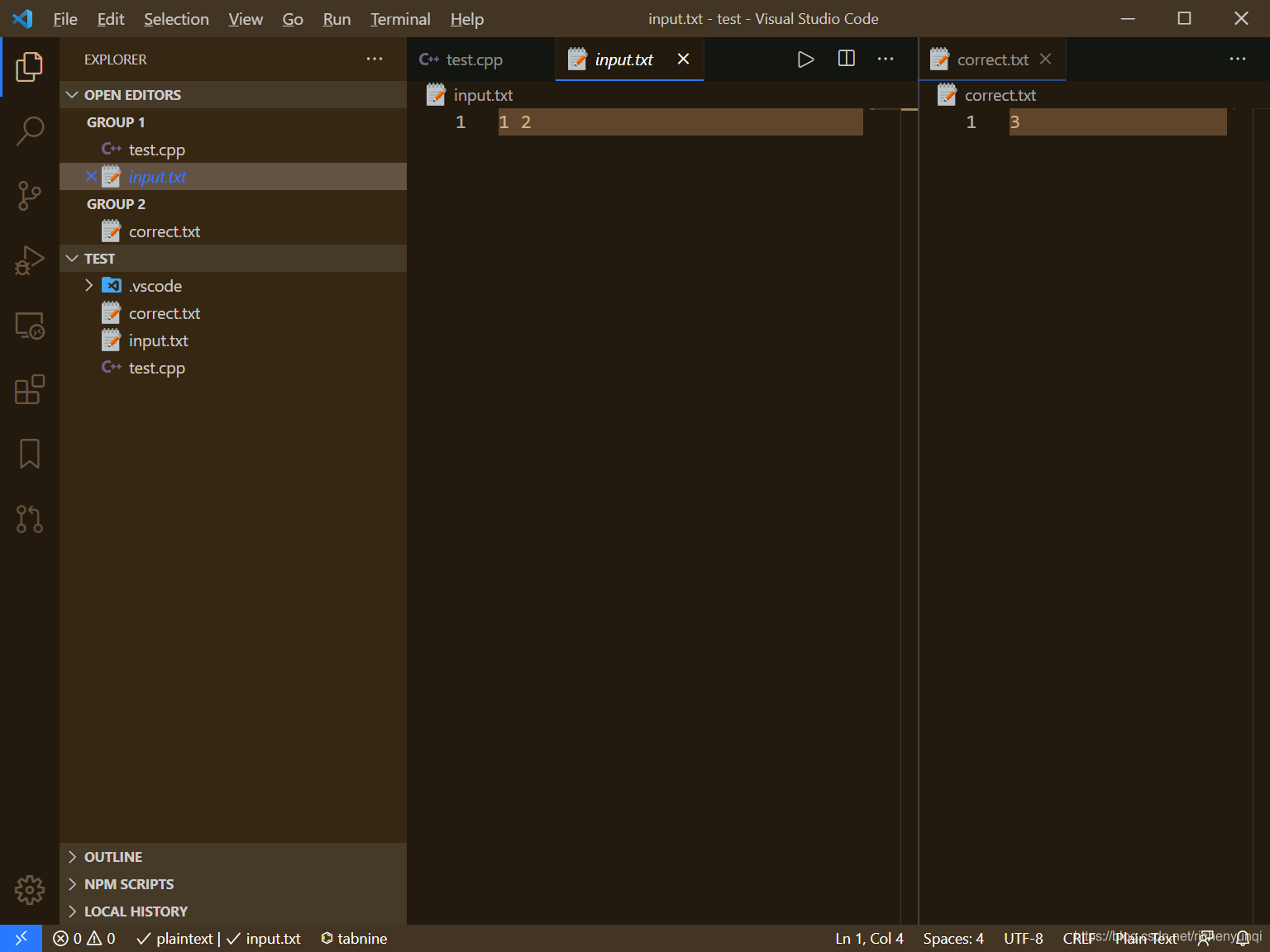Open Explorer Views and More Actions menu

click(x=375, y=59)
